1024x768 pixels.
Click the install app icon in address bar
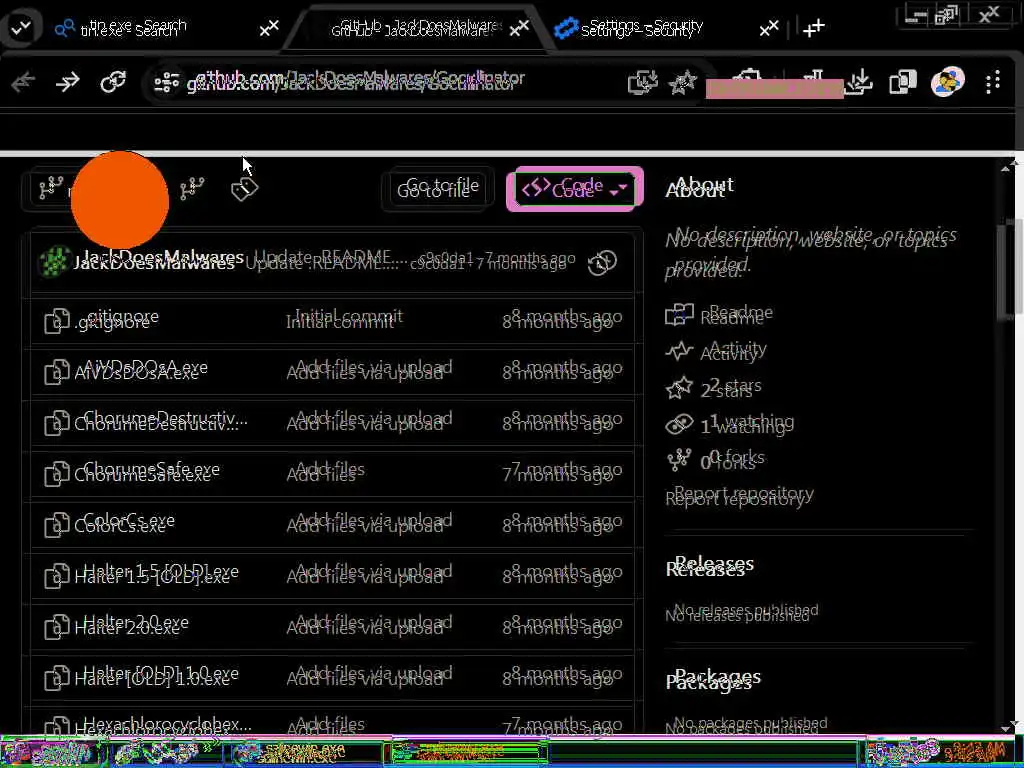(642, 82)
